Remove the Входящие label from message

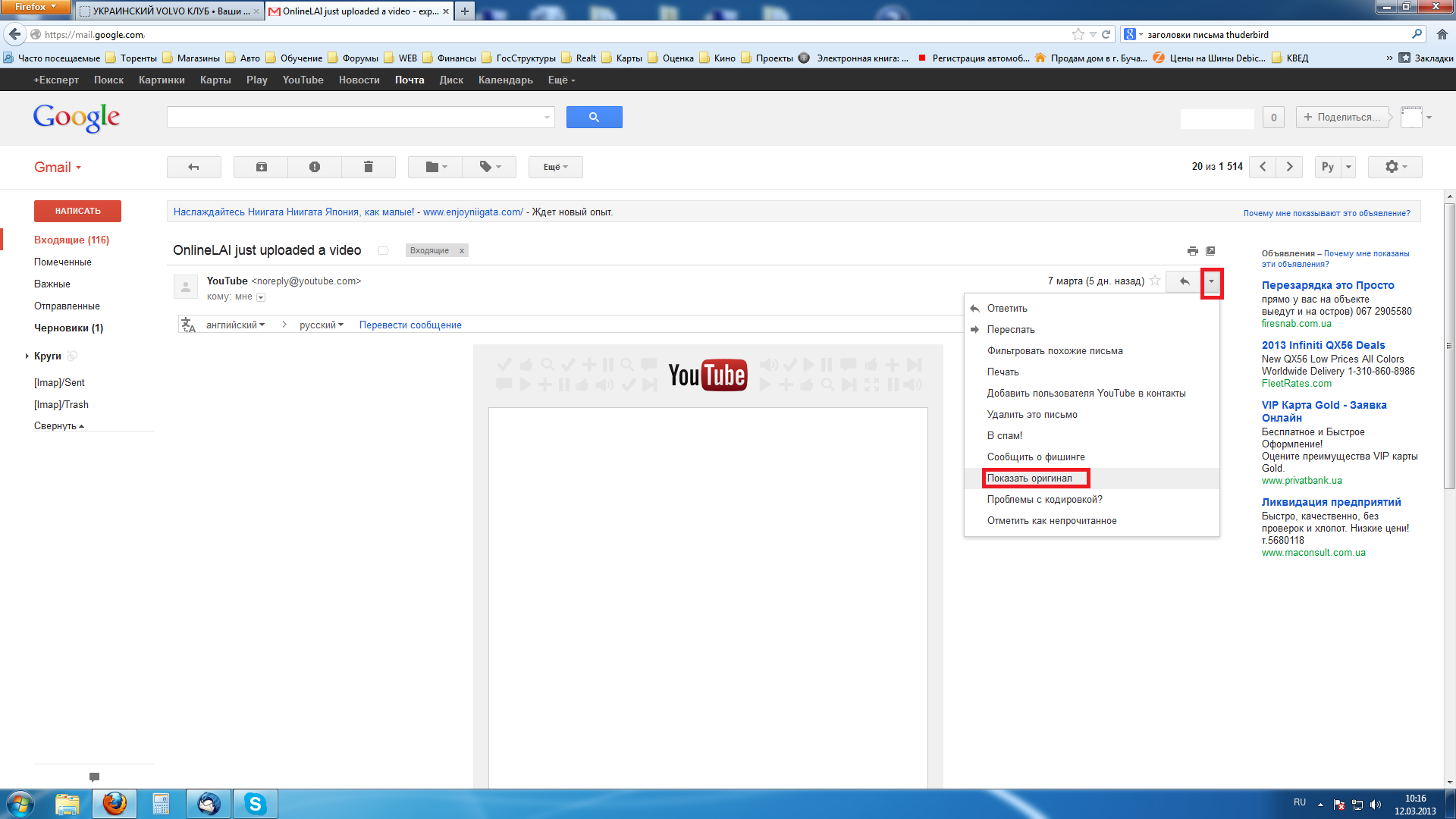point(461,251)
